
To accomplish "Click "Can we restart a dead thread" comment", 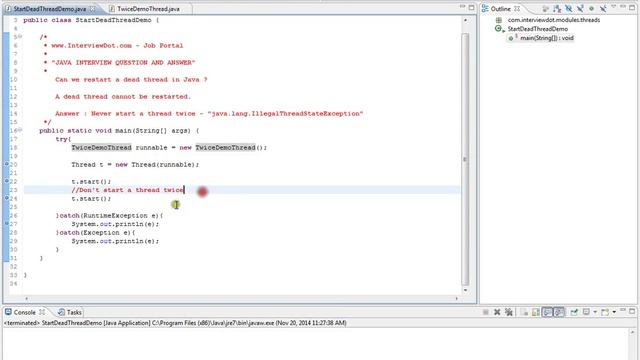I will click(131, 80).
